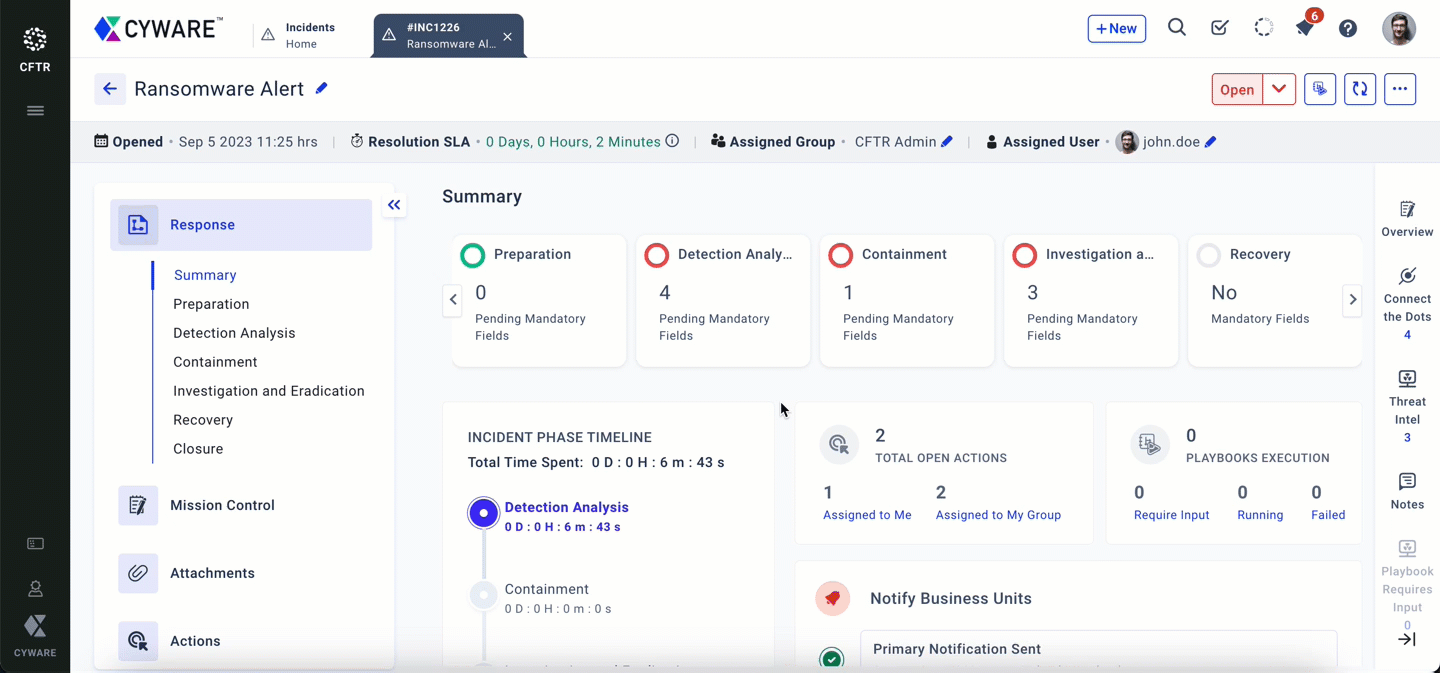The width and height of the screenshot is (1440, 673).
Task: Select Containment in Response menu
Action: coord(215,362)
